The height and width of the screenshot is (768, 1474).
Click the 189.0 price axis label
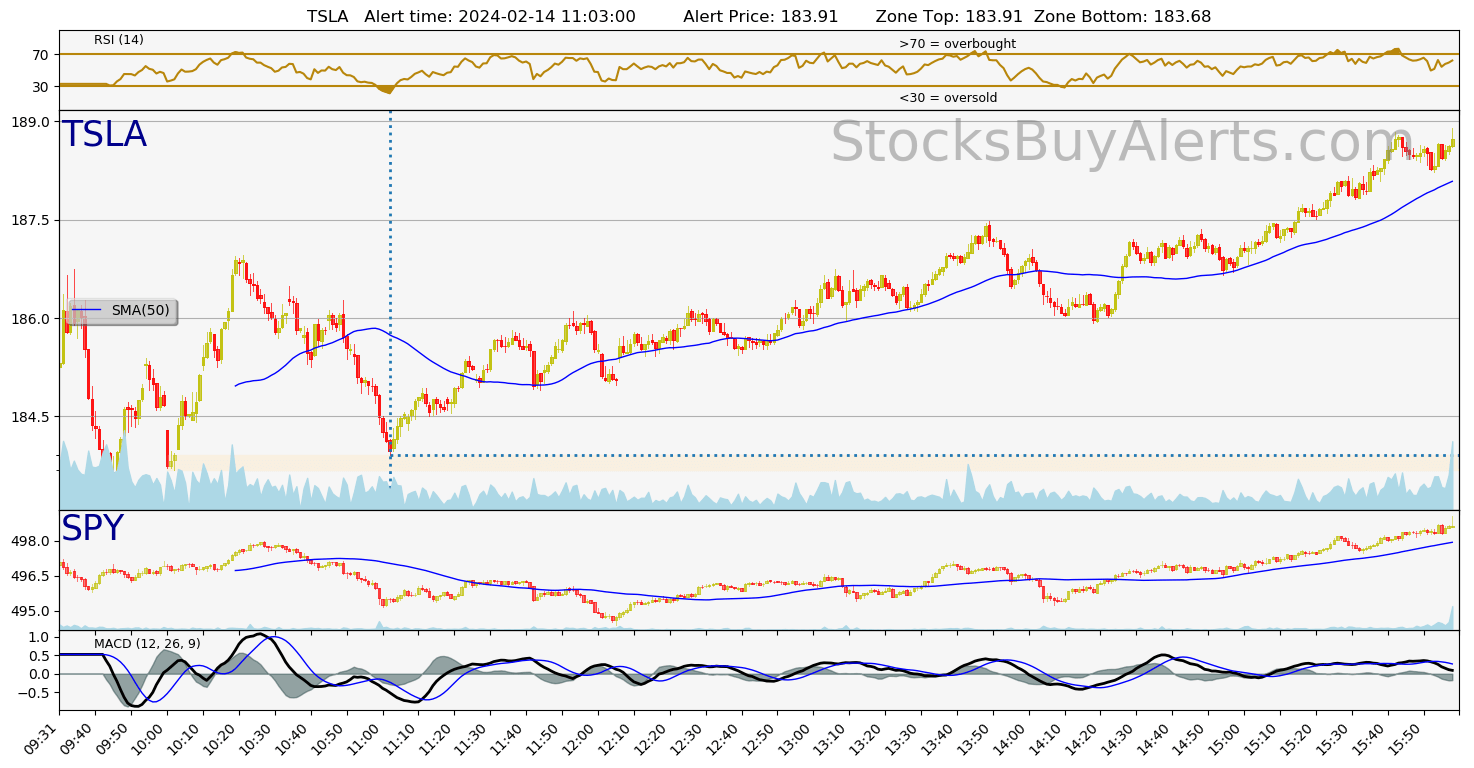point(32,122)
